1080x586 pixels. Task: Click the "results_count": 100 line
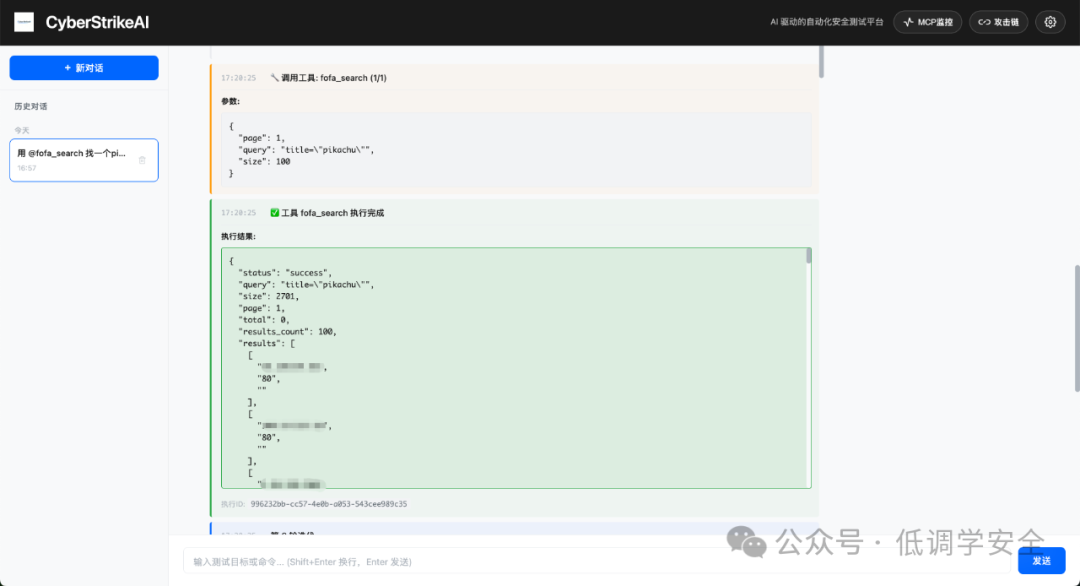click(x=288, y=331)
